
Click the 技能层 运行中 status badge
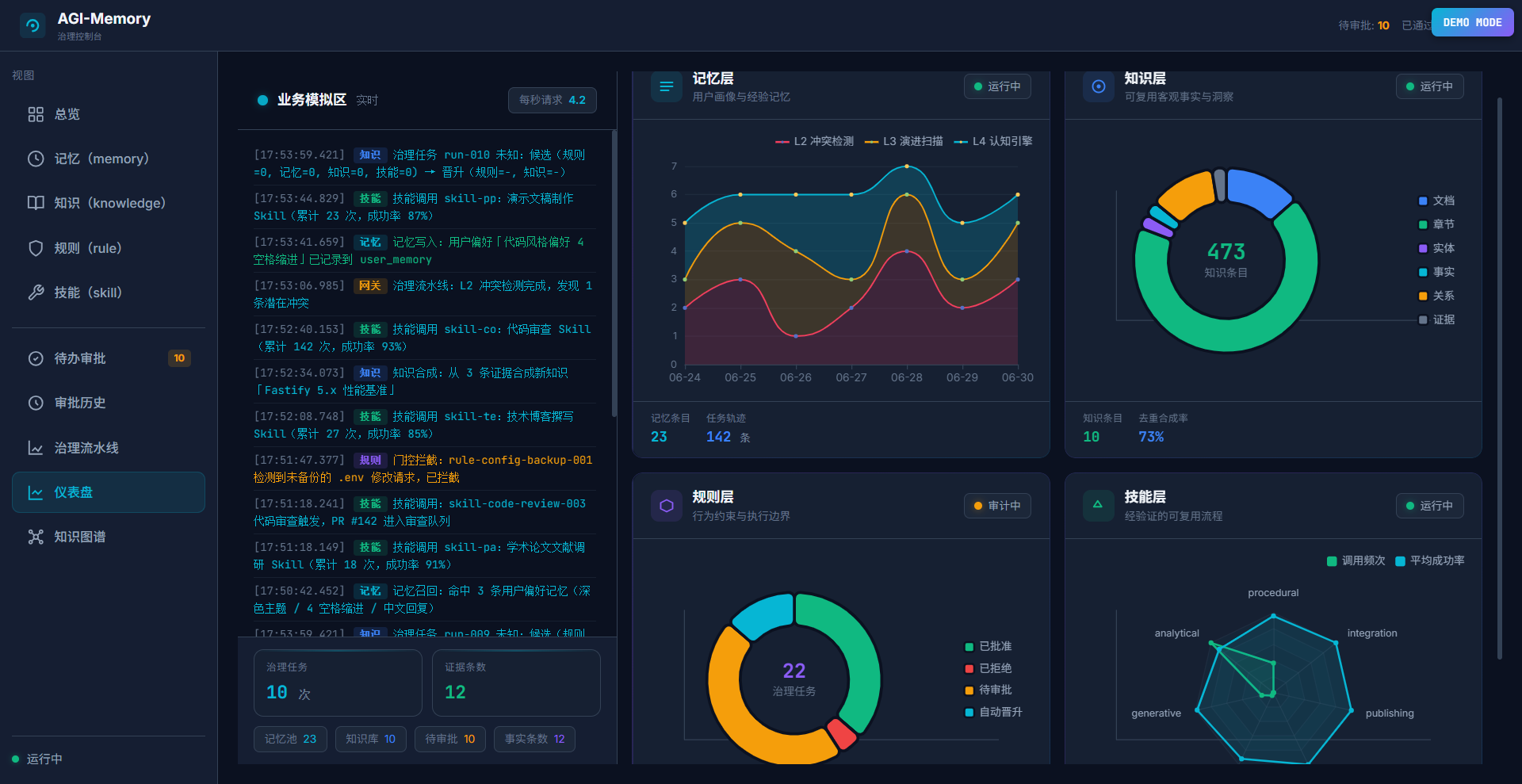1429,506
